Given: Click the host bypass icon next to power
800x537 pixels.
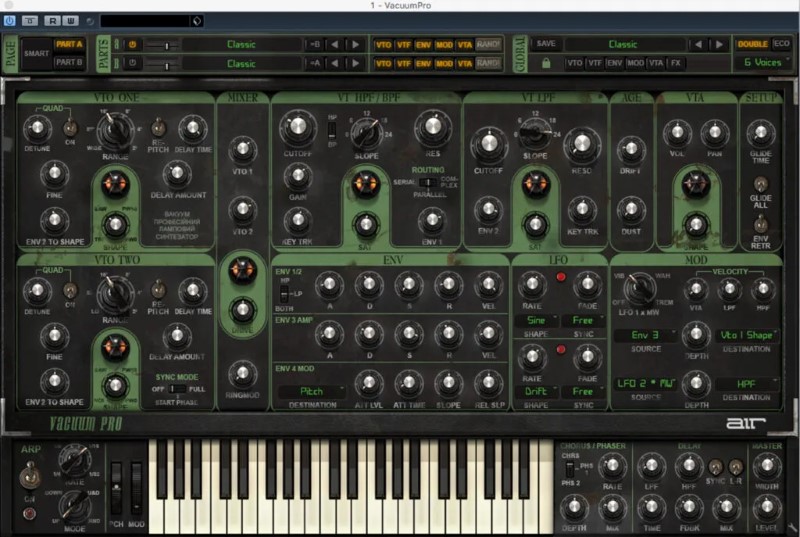Looking at the screenshot, I should click(30, 21).
